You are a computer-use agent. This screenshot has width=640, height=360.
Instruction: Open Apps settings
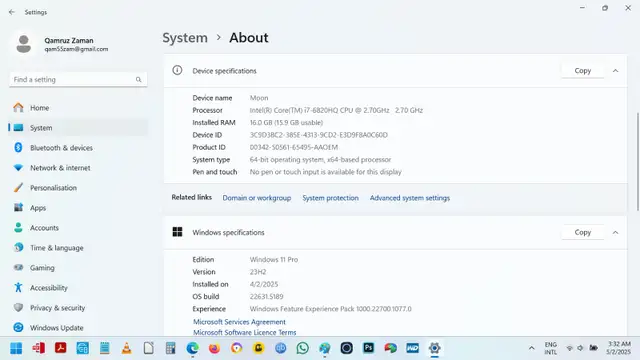[78, 208]
